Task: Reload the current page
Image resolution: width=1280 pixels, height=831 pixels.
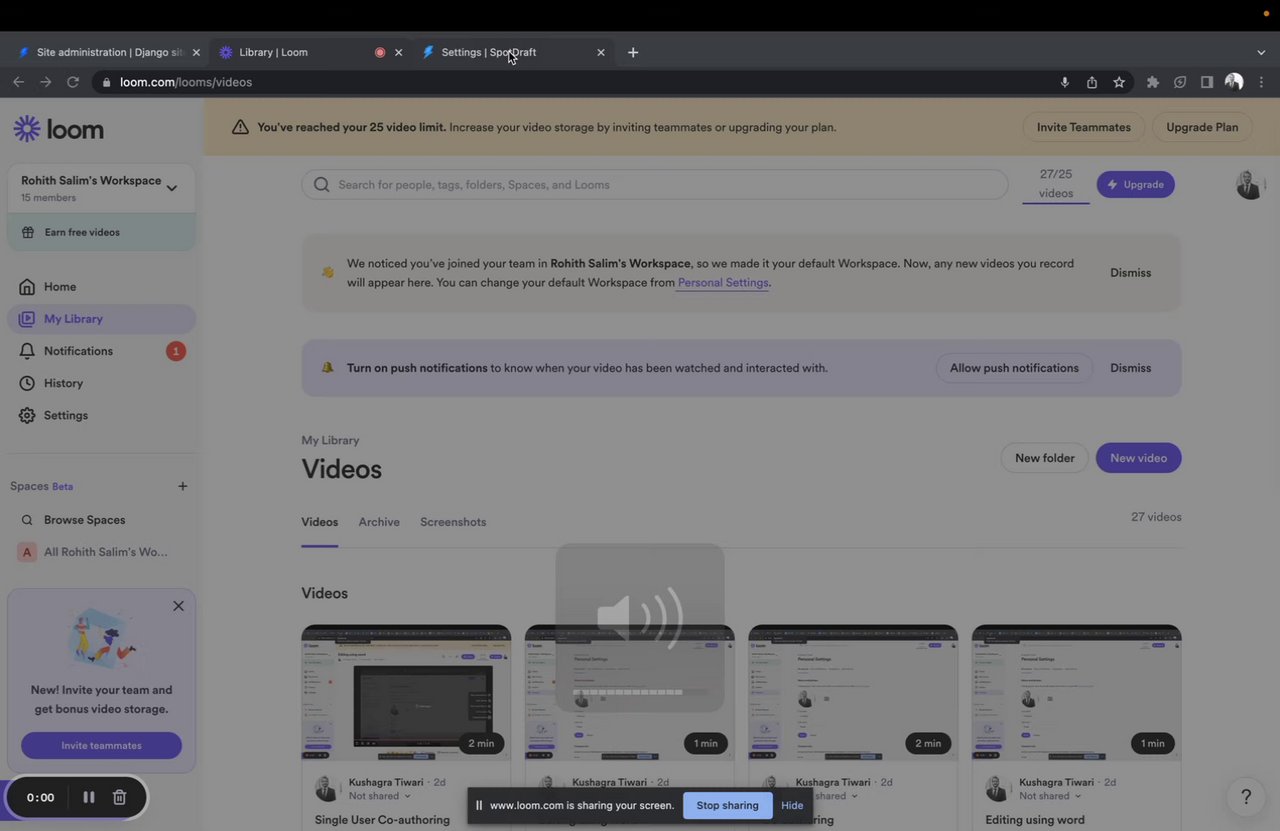Action: pyautogui.click(x=73, y=82)
